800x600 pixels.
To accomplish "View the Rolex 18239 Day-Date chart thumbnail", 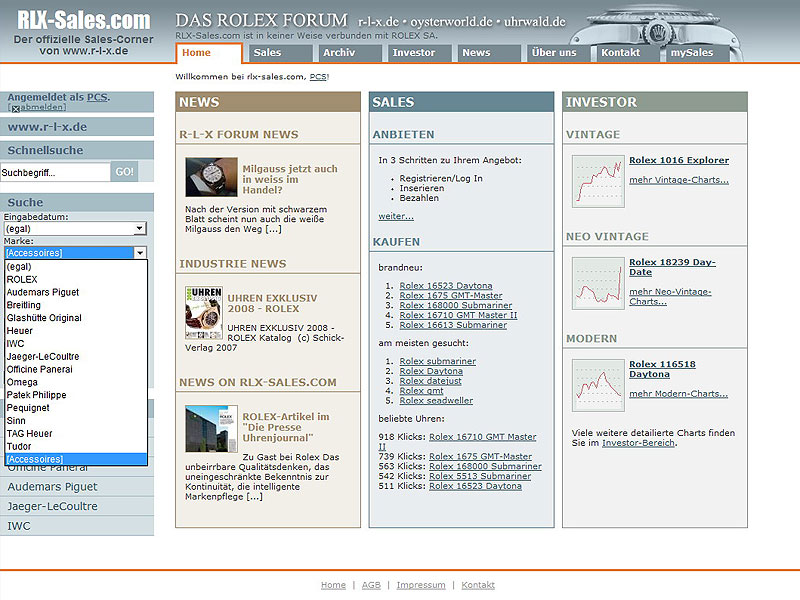I will click(598, 283).
